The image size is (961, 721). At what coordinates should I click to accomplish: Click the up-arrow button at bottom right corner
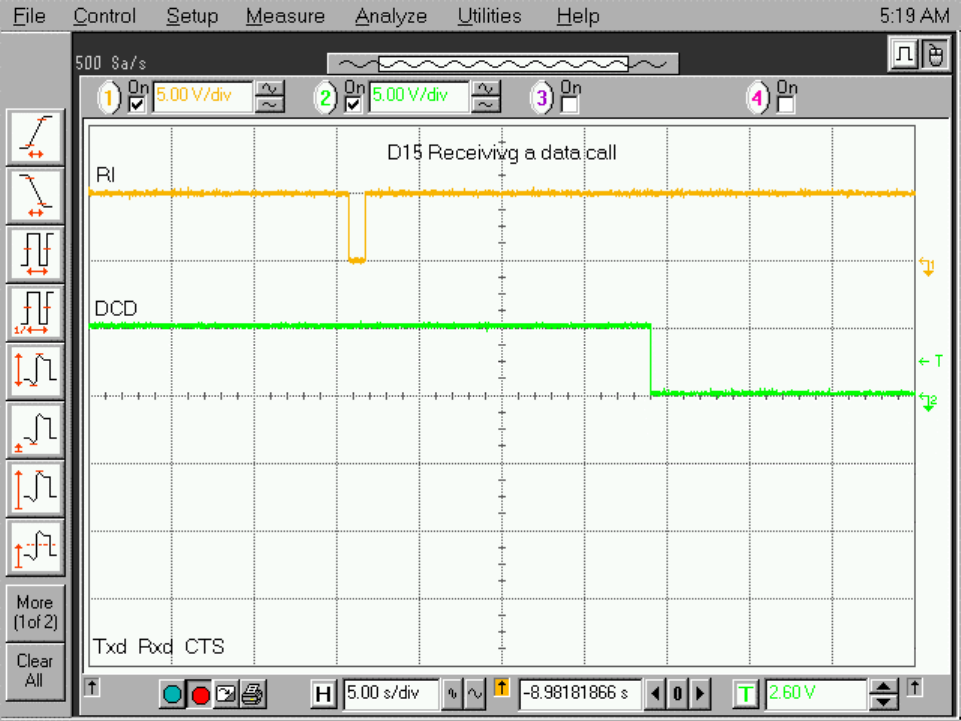point(914,687)
